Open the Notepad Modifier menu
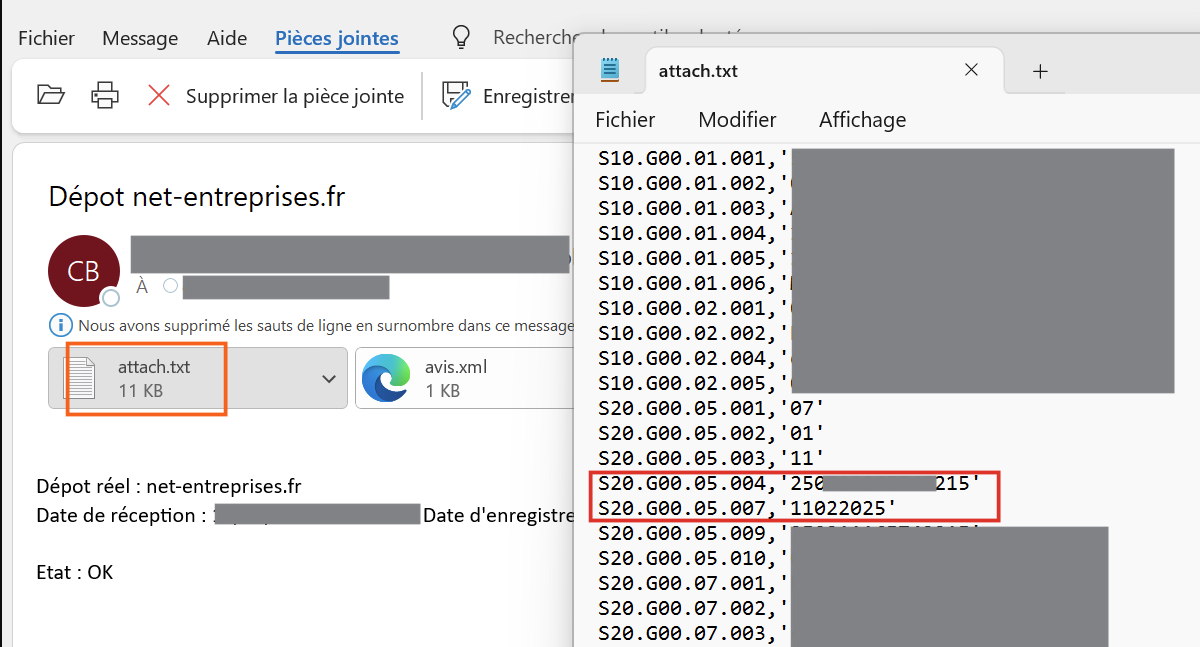The width and height of the screenshot is (1200, 647). [737, 120]
